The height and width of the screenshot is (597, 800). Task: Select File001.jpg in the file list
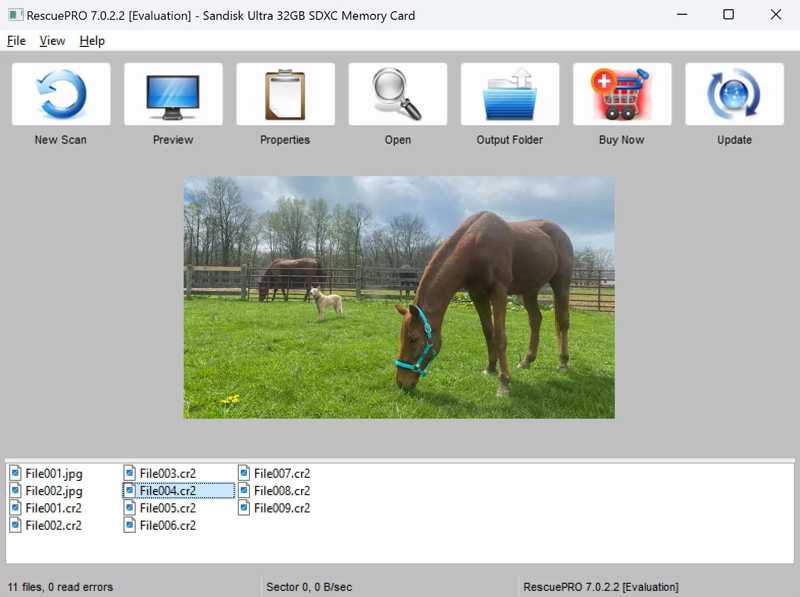53,473
